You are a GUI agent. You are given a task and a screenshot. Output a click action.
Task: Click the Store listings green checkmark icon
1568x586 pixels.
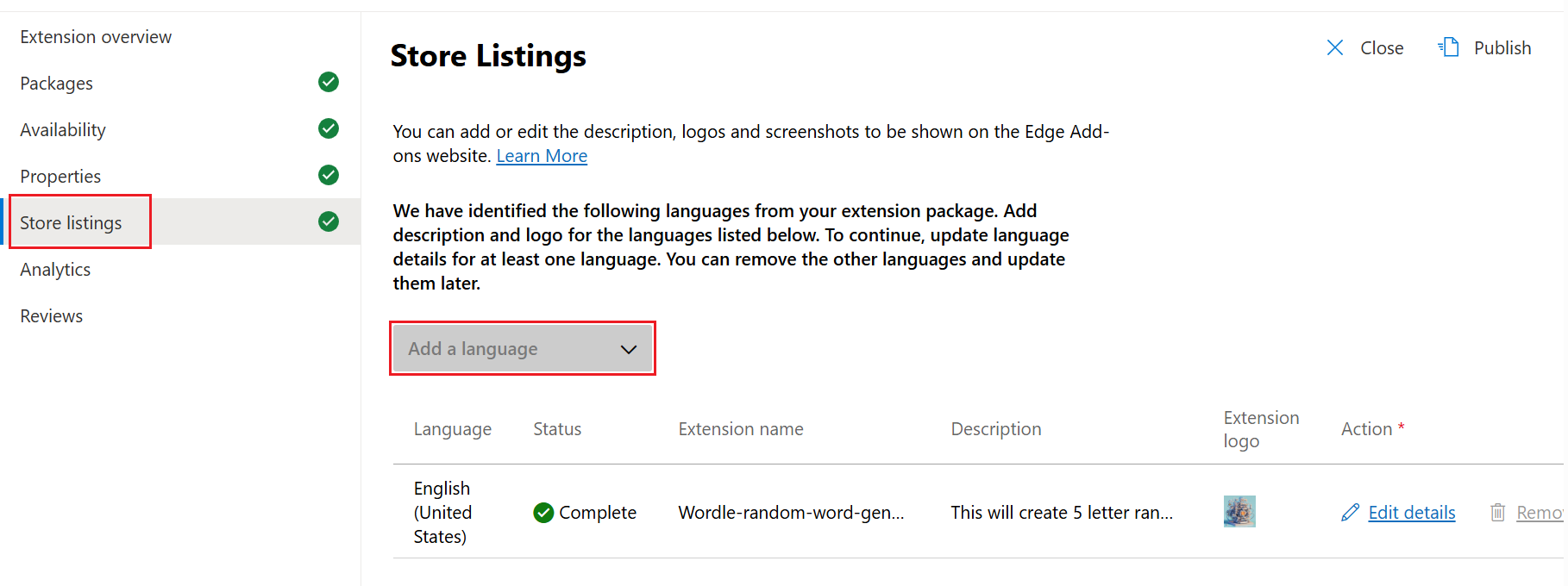pyautogui.click(x=329, y=221)
